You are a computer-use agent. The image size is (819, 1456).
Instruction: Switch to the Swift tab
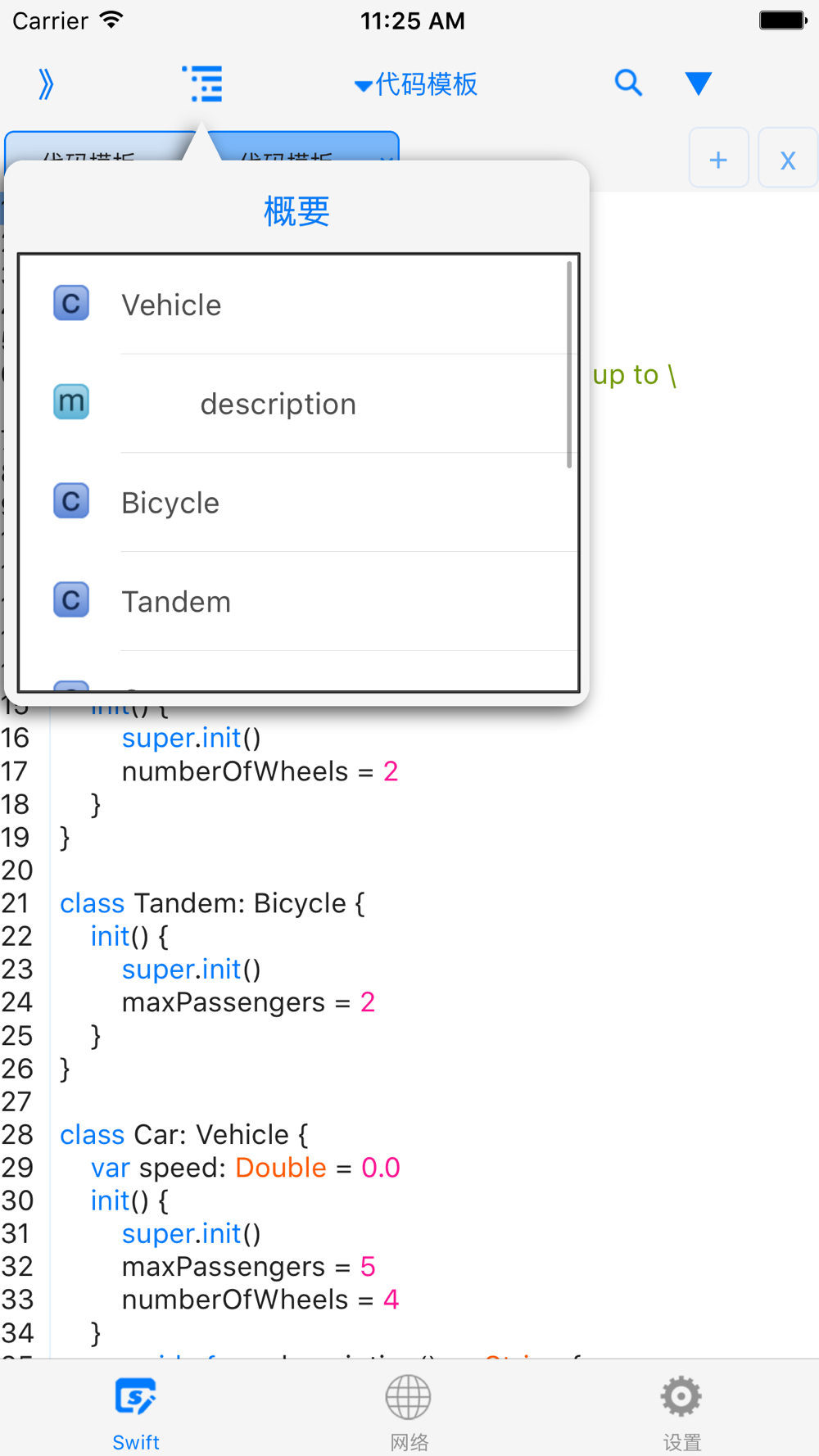pos(136,1410)
